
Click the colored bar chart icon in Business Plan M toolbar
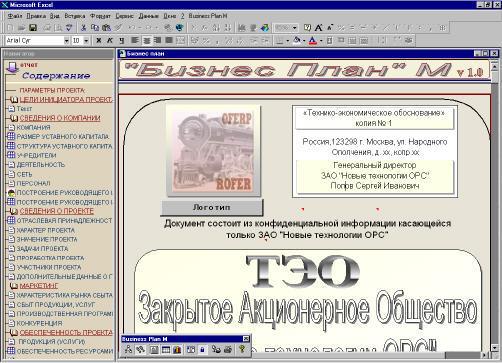click(177, 349)
